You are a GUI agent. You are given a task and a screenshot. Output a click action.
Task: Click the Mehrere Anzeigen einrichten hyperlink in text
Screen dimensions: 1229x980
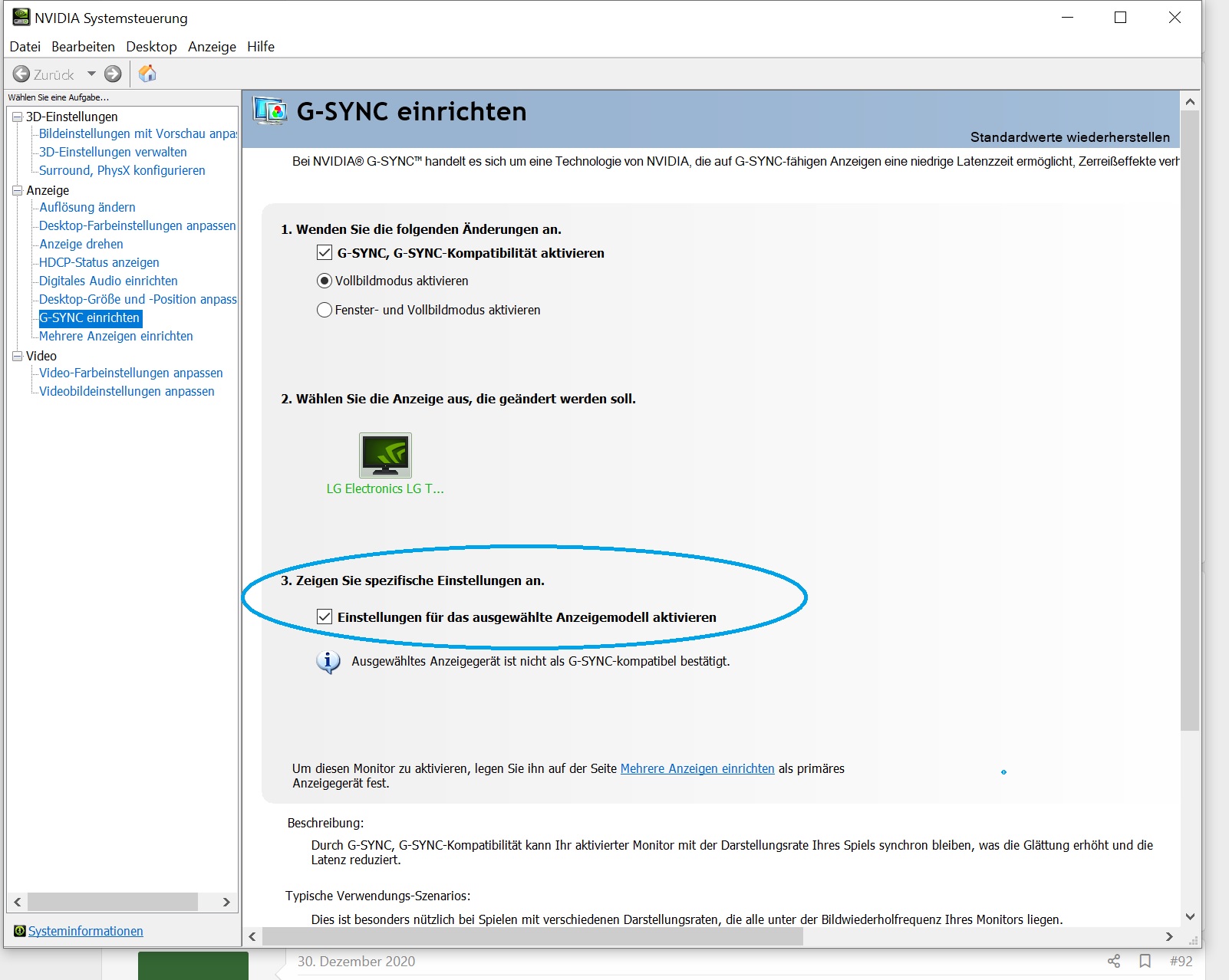(697, 768)
